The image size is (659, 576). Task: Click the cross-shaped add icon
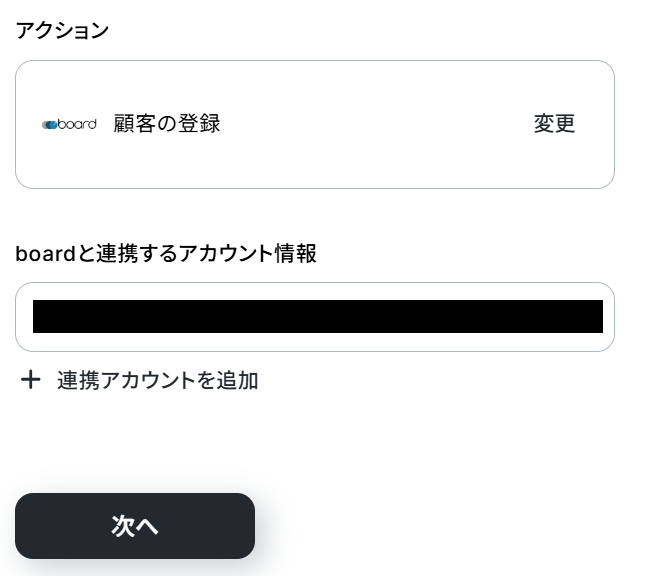(31, 380)
